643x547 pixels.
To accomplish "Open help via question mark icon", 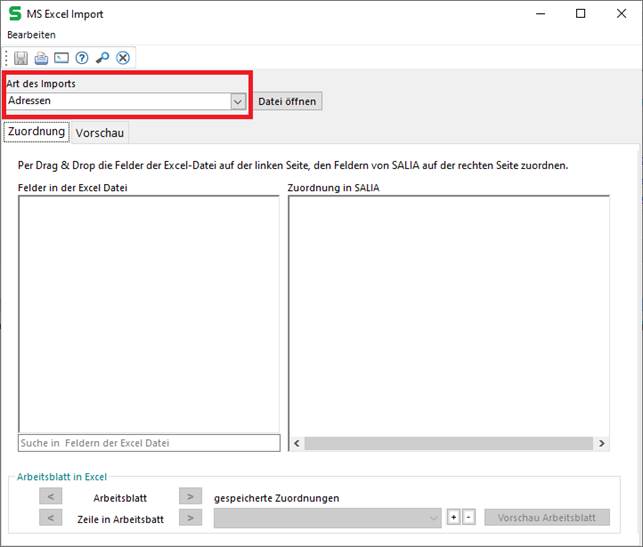I will 82,58.
